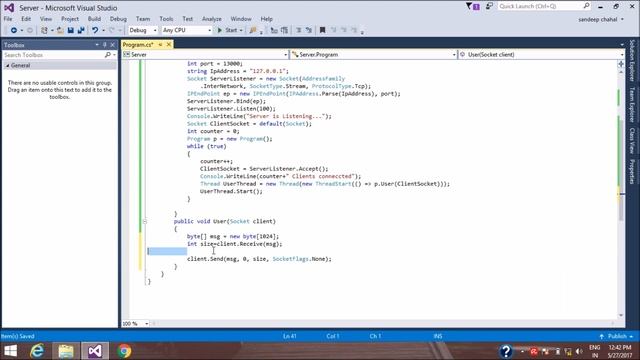
Task: Open the Project menu
Action: coord(70,19)
